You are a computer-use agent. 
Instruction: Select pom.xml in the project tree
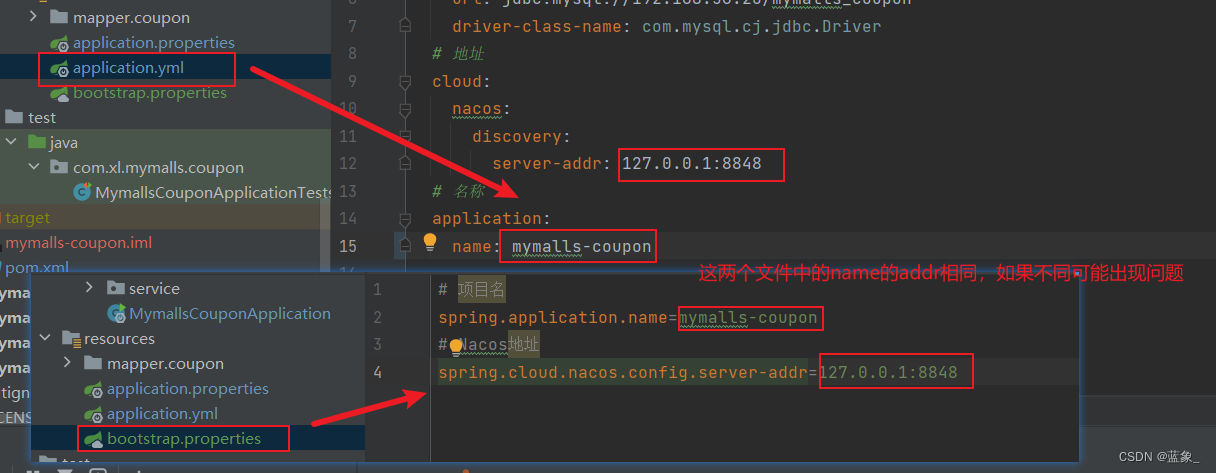point(36,267)
